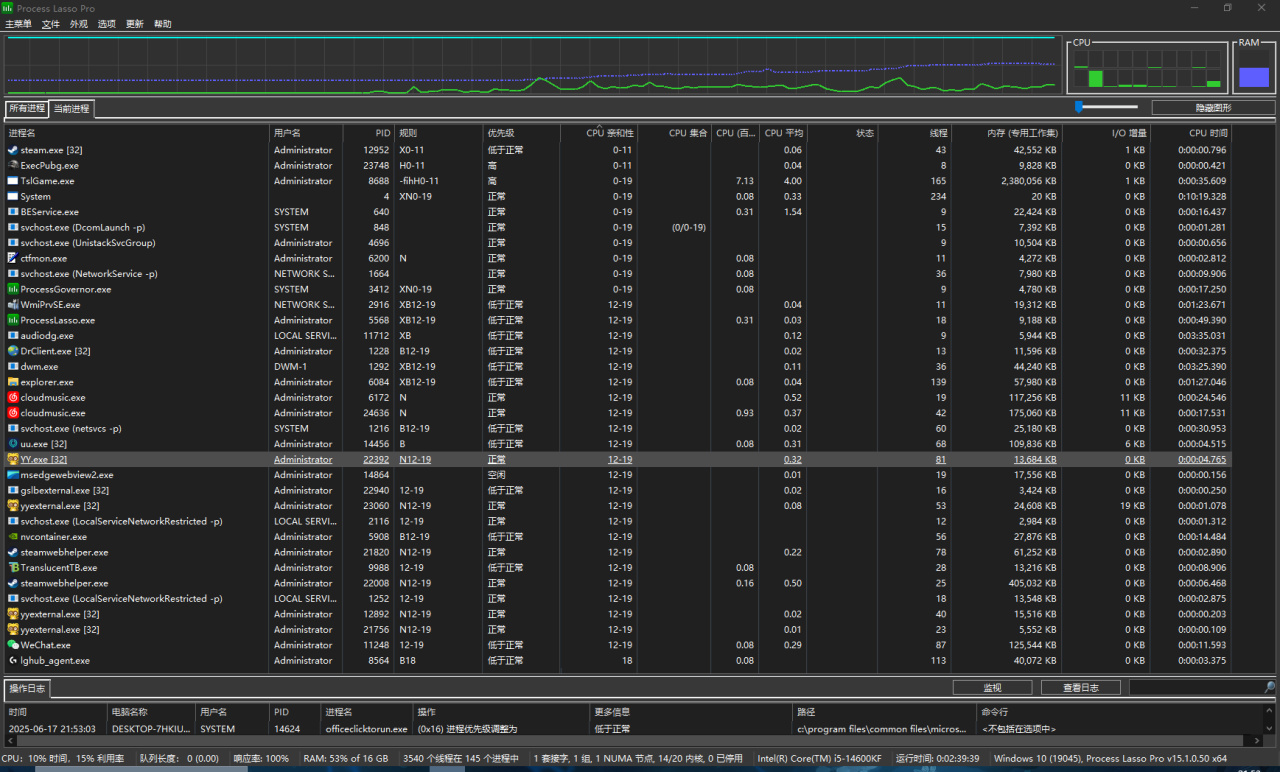This screenshot has width=1280, height=772.
Task: Click the audiodg.exe process icon
Action: point(13,336)
